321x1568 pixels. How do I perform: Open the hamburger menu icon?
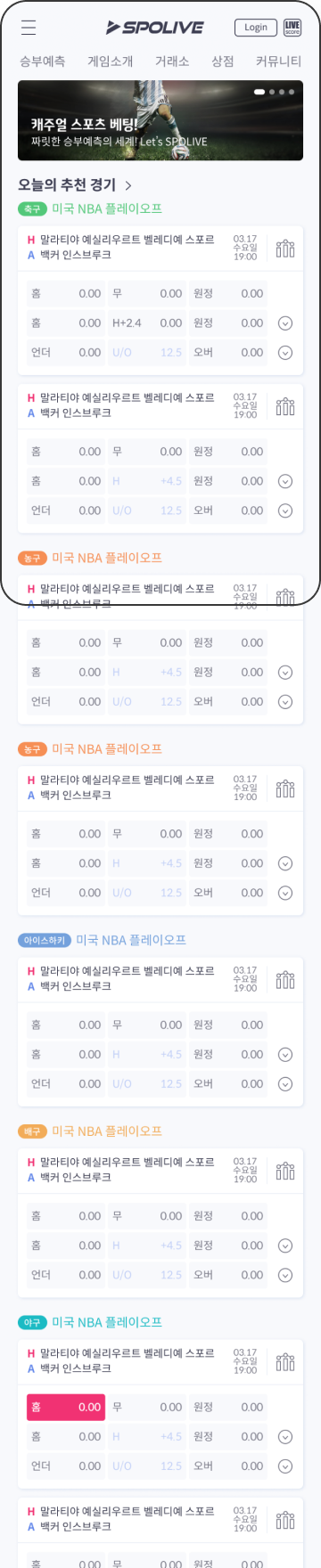coord(29,28)
